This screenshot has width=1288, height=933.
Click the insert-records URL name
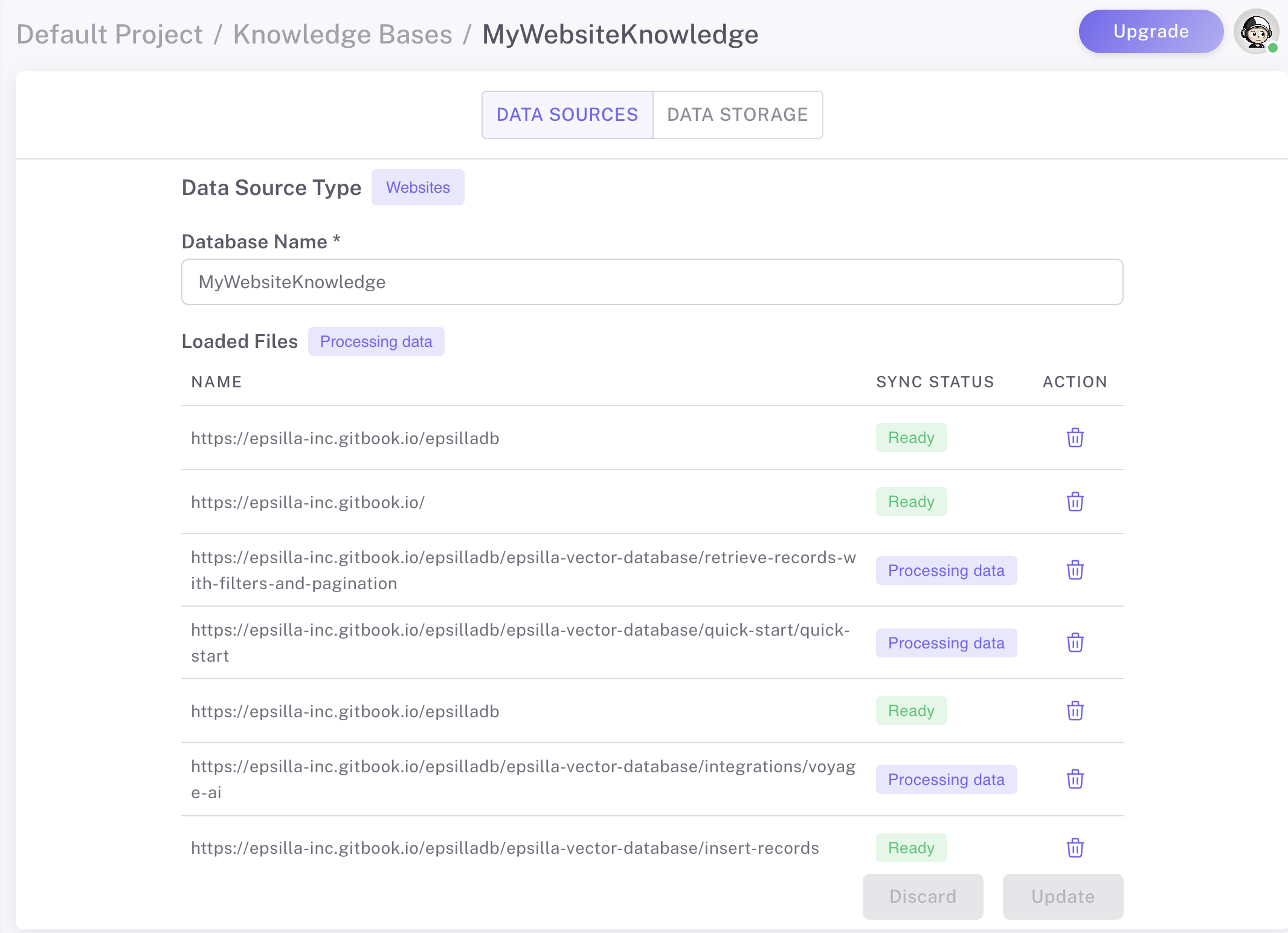coord(504,848)
